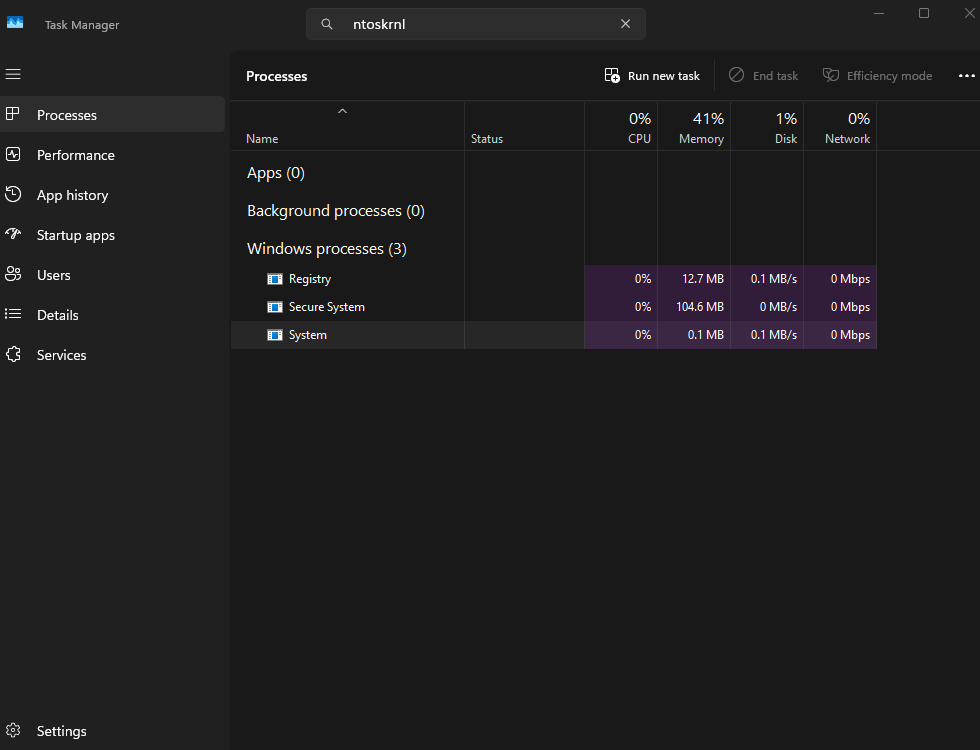Collapse the Windows processes (3) group
The height and width of the screenshot is (750, 980).
pos(326,249)
